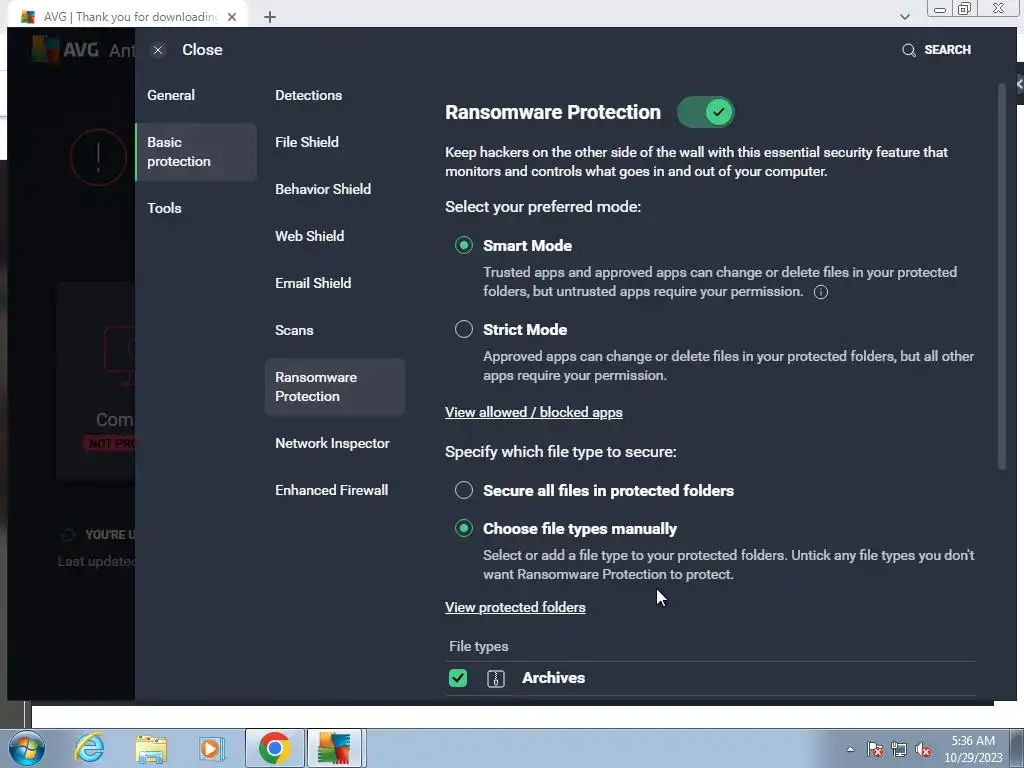
Task: Go to Network Inspector settings
Action: tap(332, 443)
